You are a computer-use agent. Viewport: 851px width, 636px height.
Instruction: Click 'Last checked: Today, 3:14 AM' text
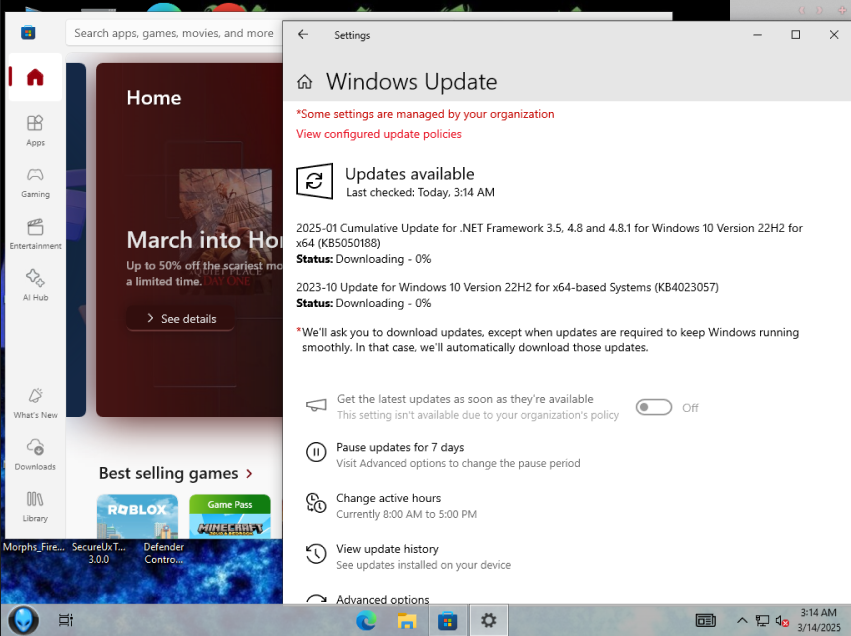[421, 193]
